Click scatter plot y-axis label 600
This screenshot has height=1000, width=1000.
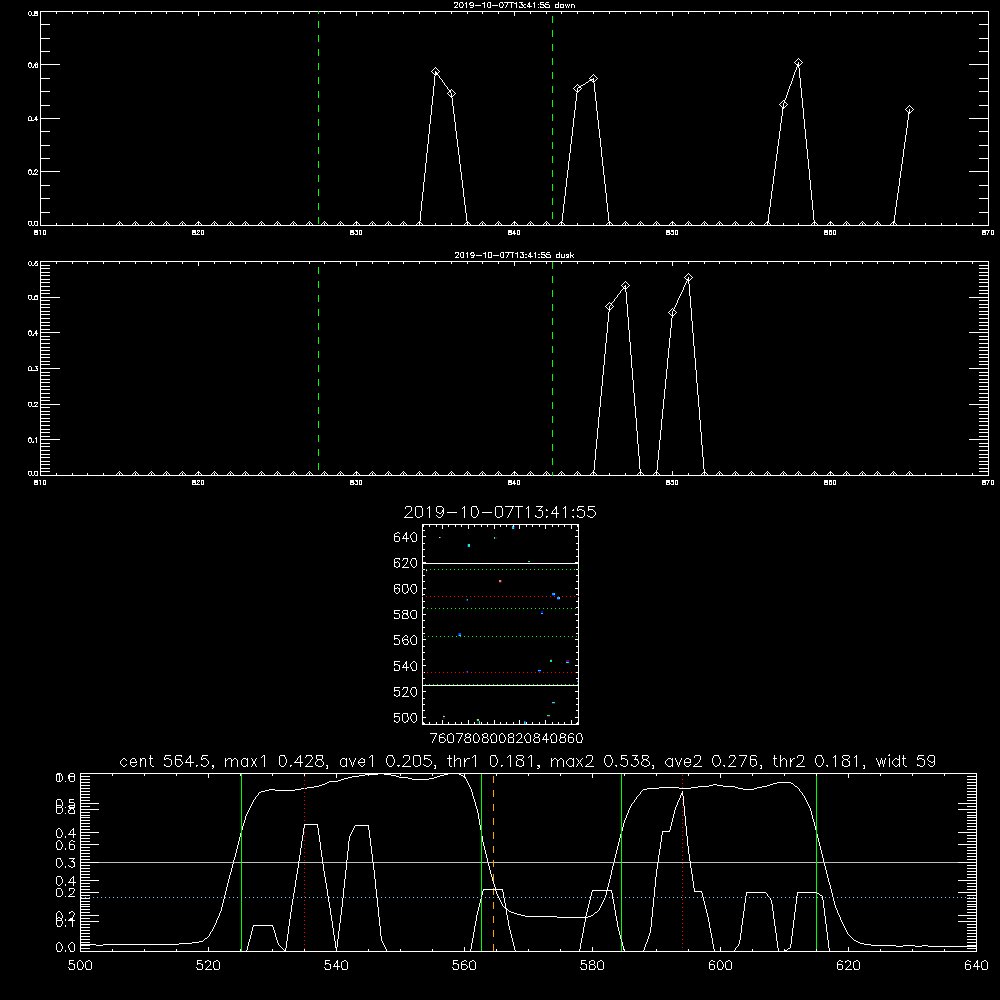406,589
